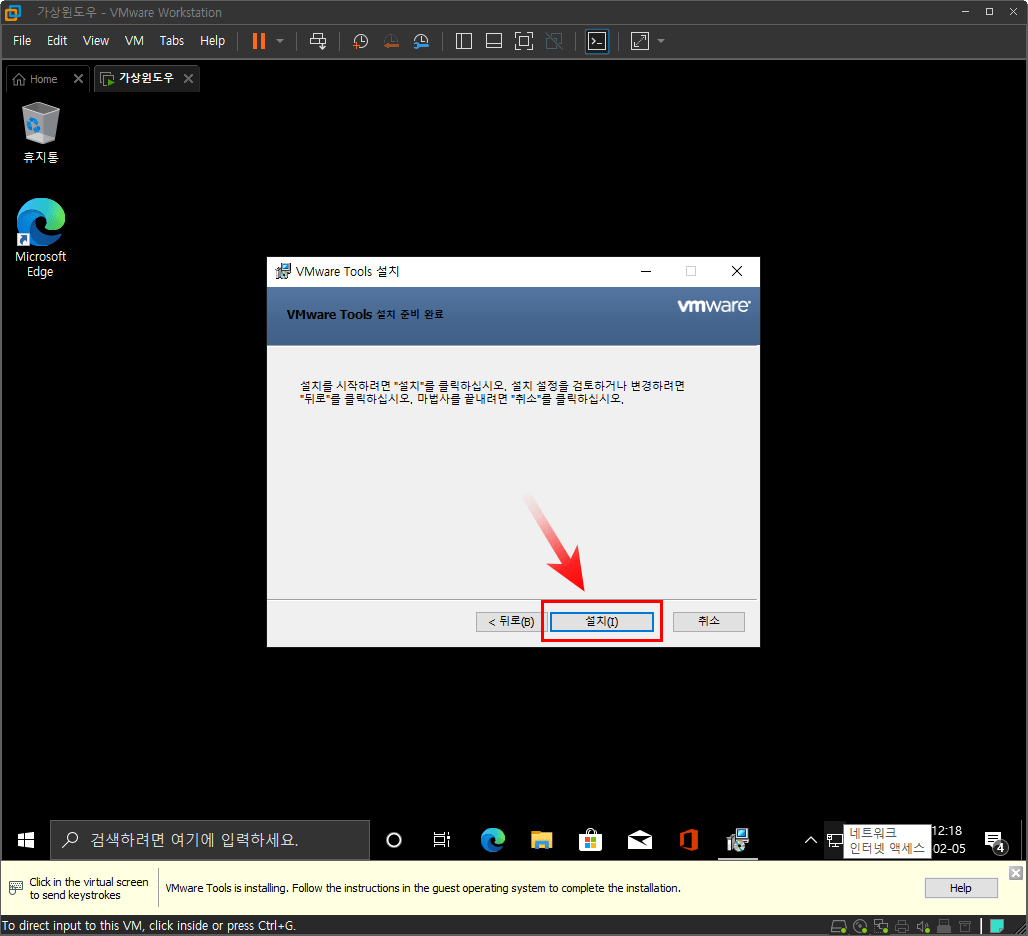Minimize the VMware Tools 설치 dialog
The width and height of the screenshot is (1028, 936).
[x=646, y=271]
